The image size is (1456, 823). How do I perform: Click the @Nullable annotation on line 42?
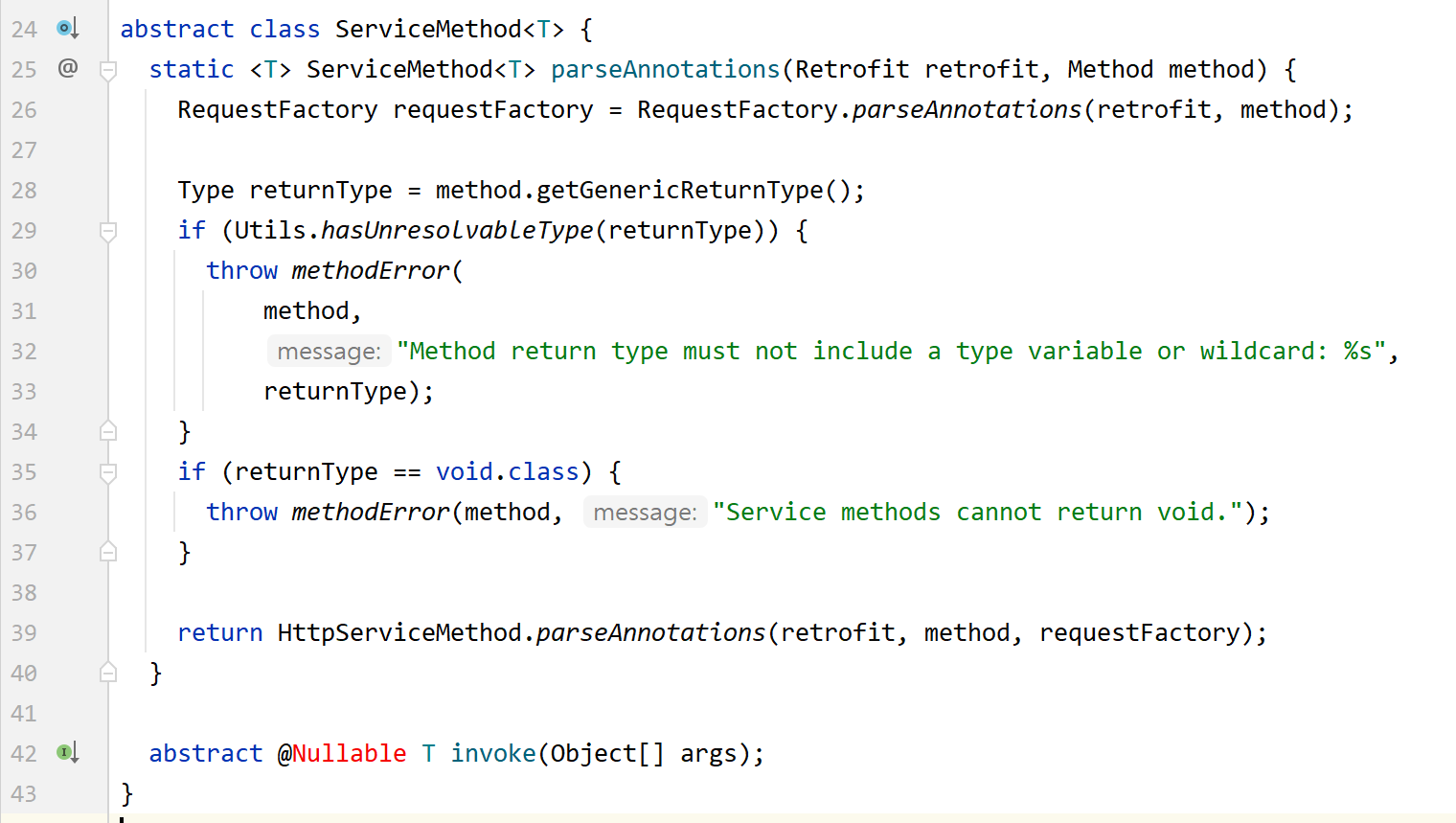click(342, 754)
